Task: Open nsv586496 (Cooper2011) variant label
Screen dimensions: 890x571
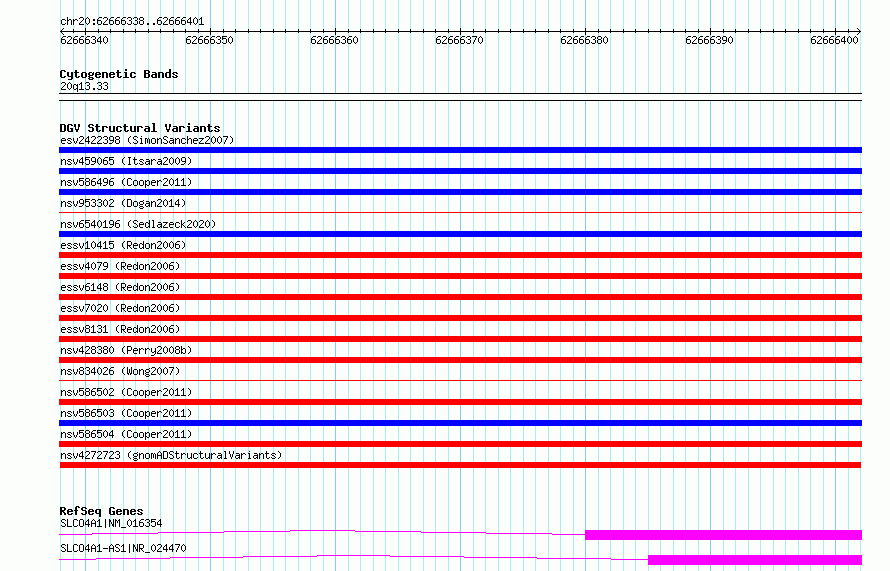Action: [126, 182]
